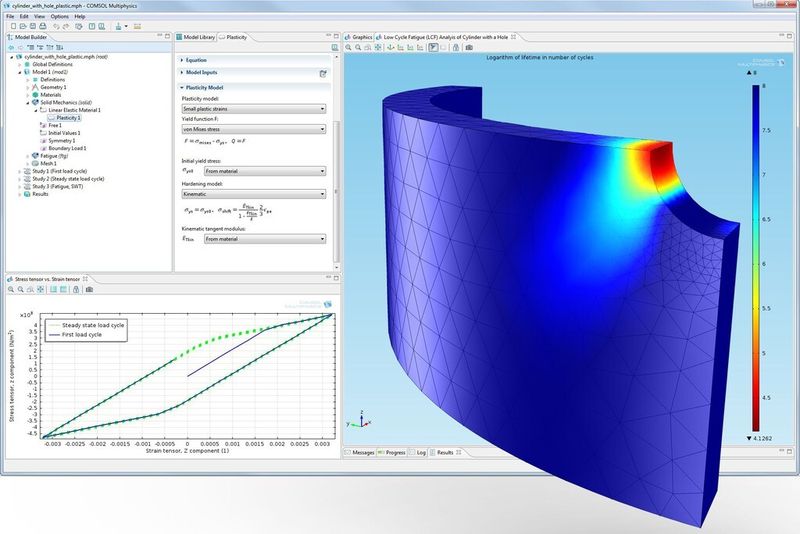This screenshot has width=800, height=534.
Task: Open the Yield function von Mises stress dropdown
Action: pos(254,129)
